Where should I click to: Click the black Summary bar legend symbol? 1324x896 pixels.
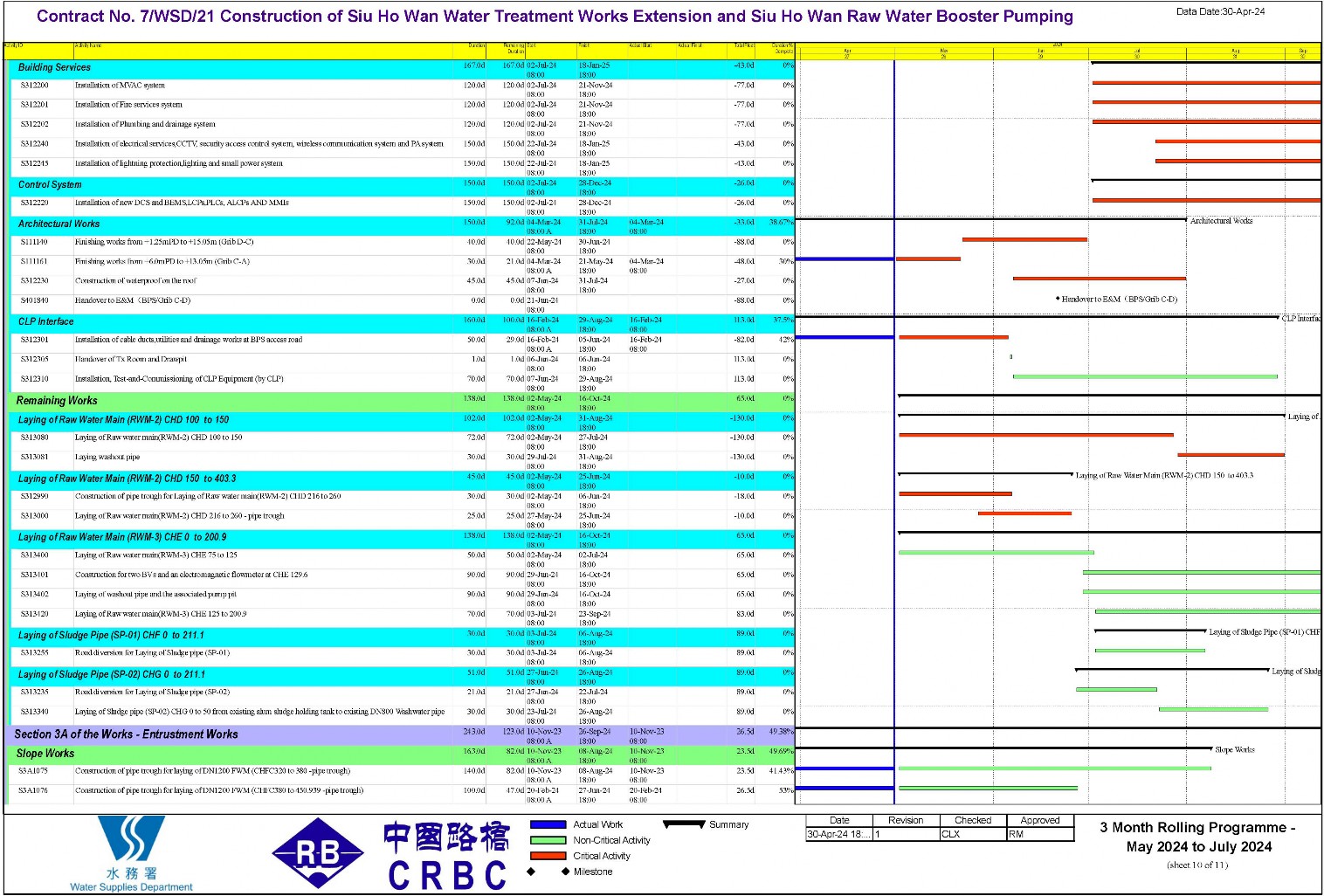tap(684, 824)
